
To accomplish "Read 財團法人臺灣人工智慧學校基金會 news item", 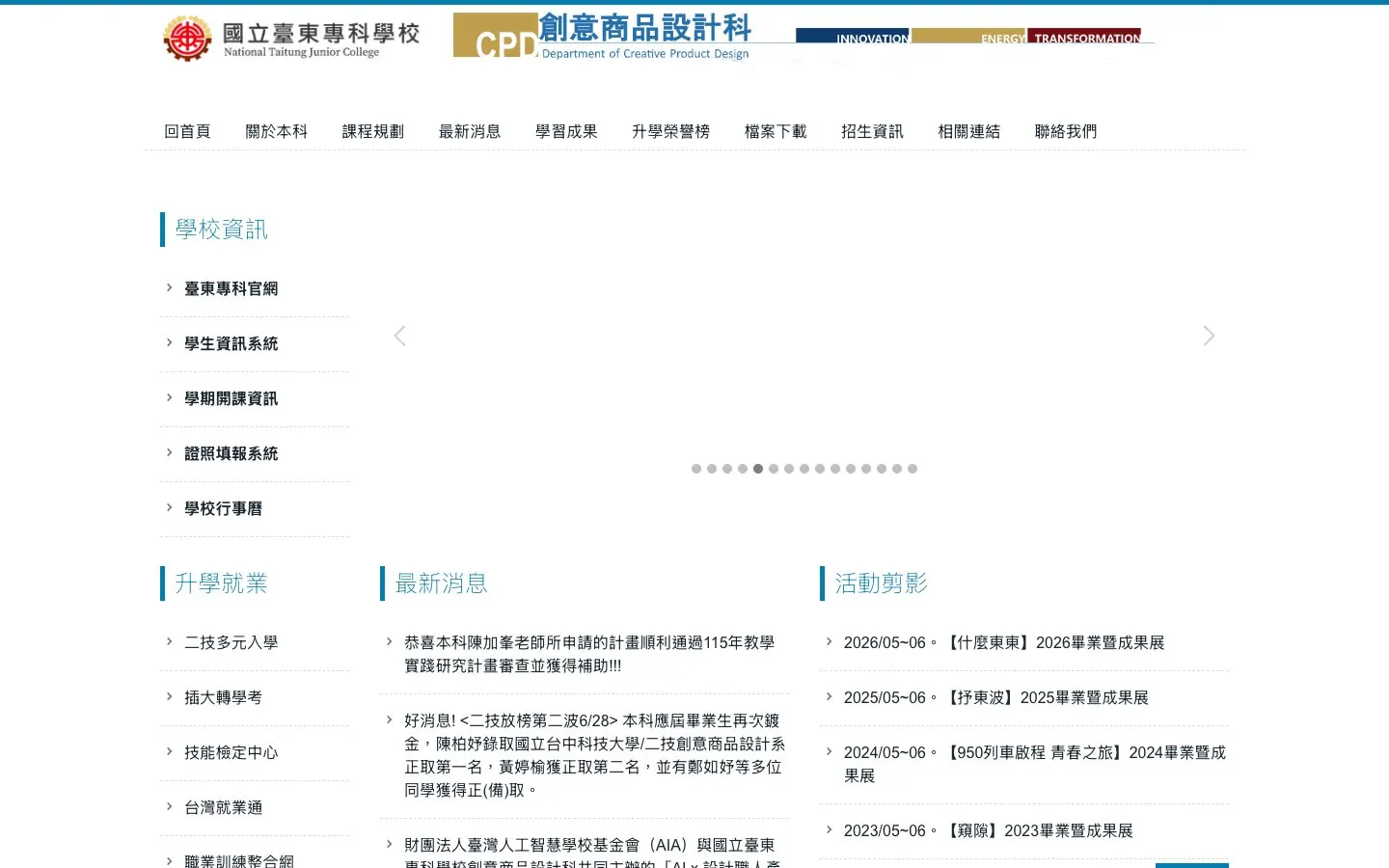I will (592, 853).
